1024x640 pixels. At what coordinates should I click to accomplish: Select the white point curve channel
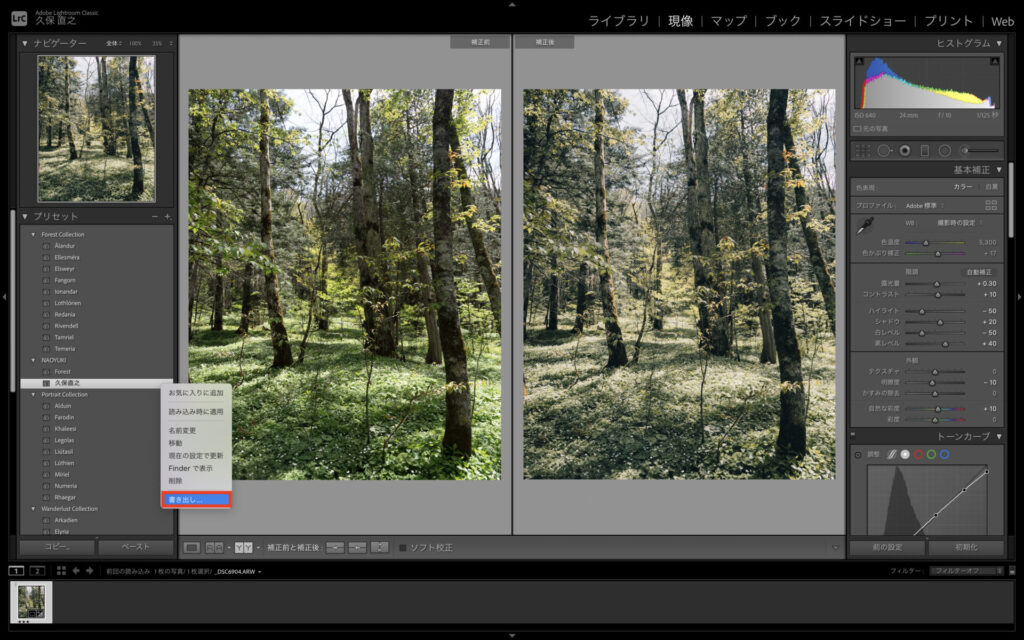tap(905, 455)
